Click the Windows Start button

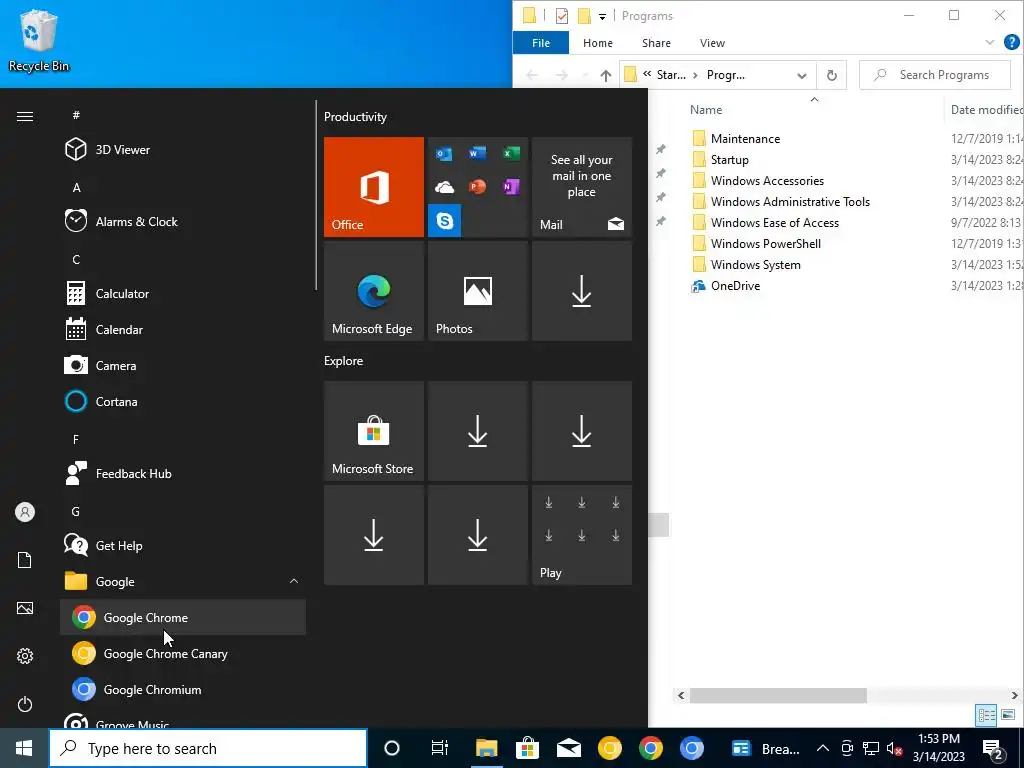pos(24,748)
